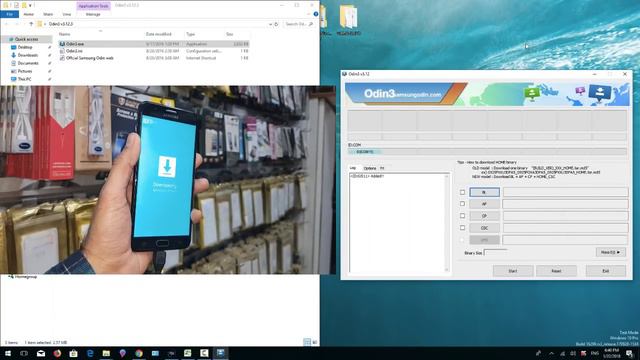Open Chrome from the taskbar
The width and height of the screenshot is (640, 360).
click(x=139, y=353)
